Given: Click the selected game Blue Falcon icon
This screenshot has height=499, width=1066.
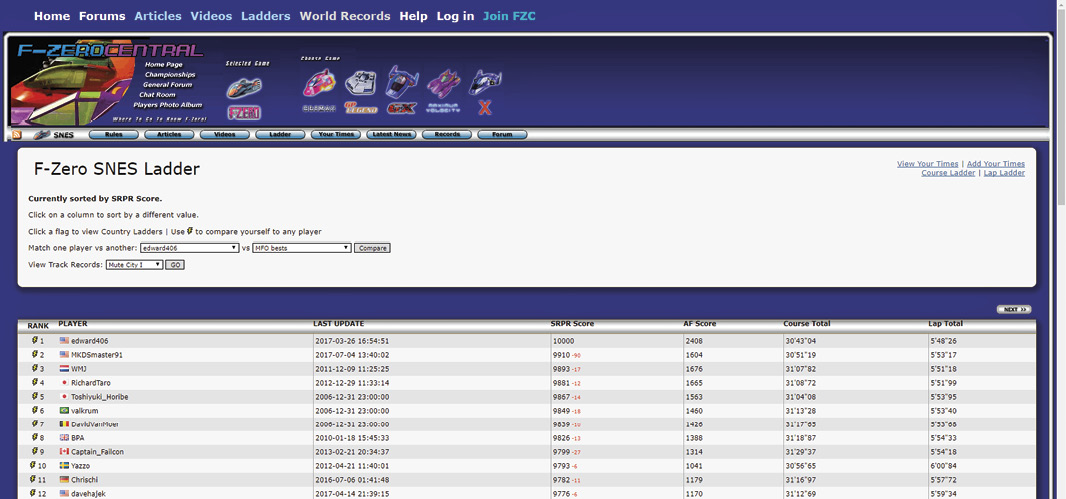Looking at the screenshot, I should tap(244, 87).
